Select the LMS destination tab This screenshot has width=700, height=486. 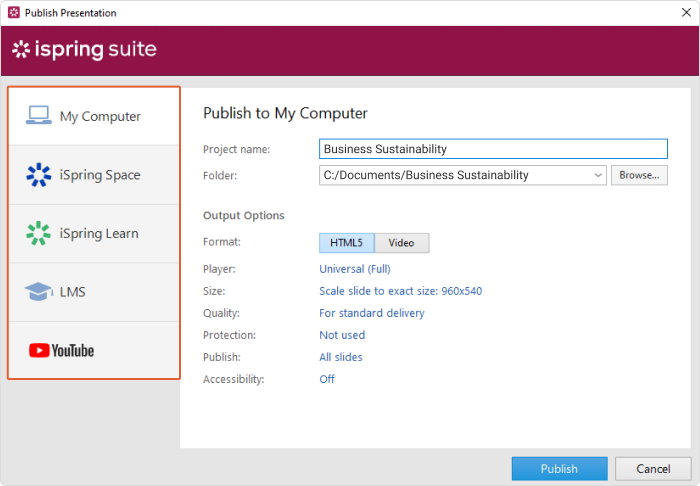click(x=74, y=292)
